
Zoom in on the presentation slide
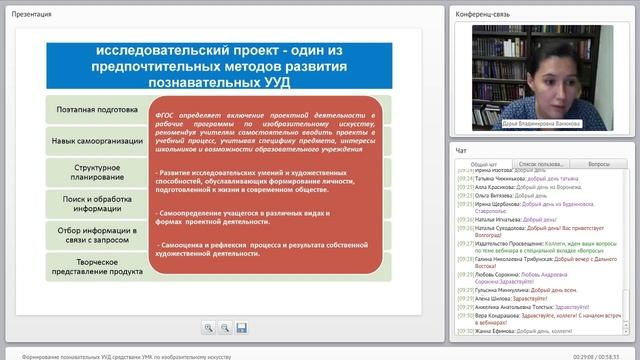point(209,328)
